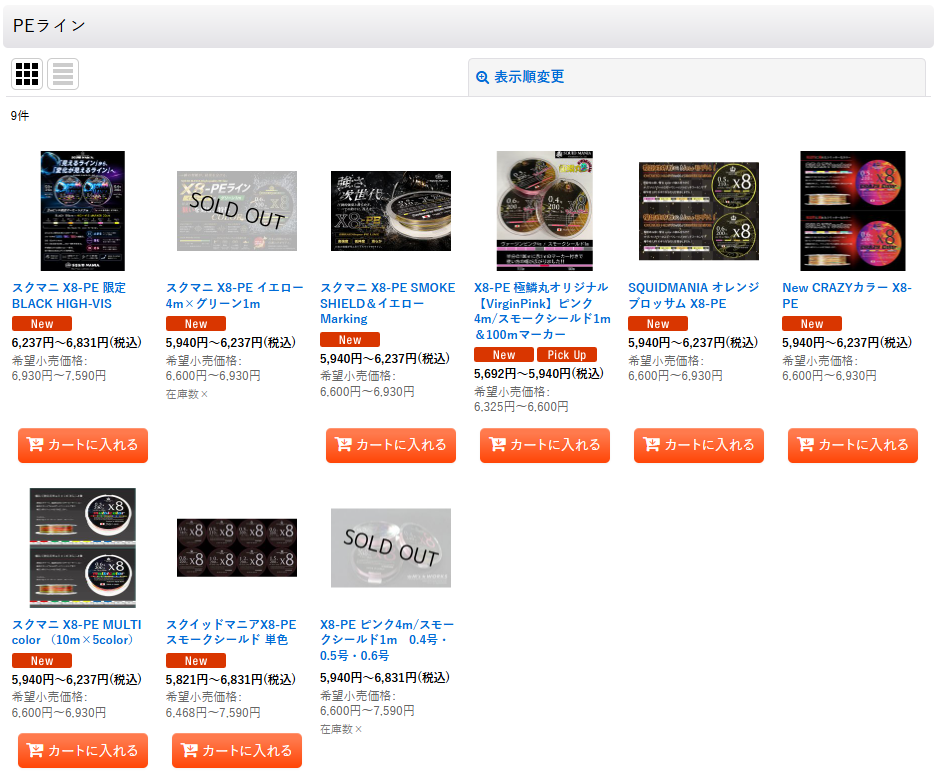Click 希望小売価格 6,930円〜7,590円

click(x=59, y=368)
